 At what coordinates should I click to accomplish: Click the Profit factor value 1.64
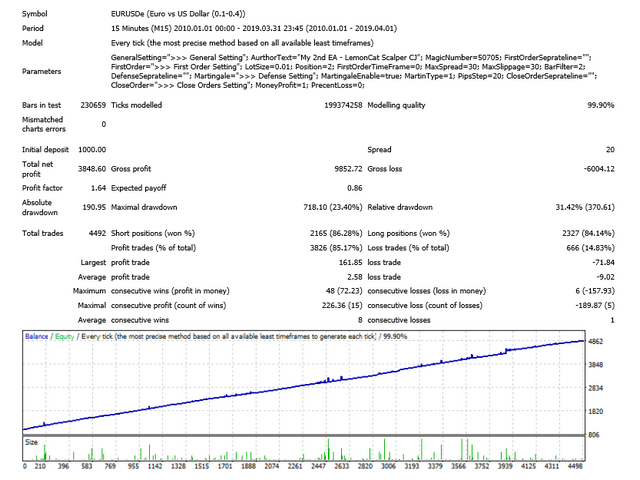coord(98,188)
